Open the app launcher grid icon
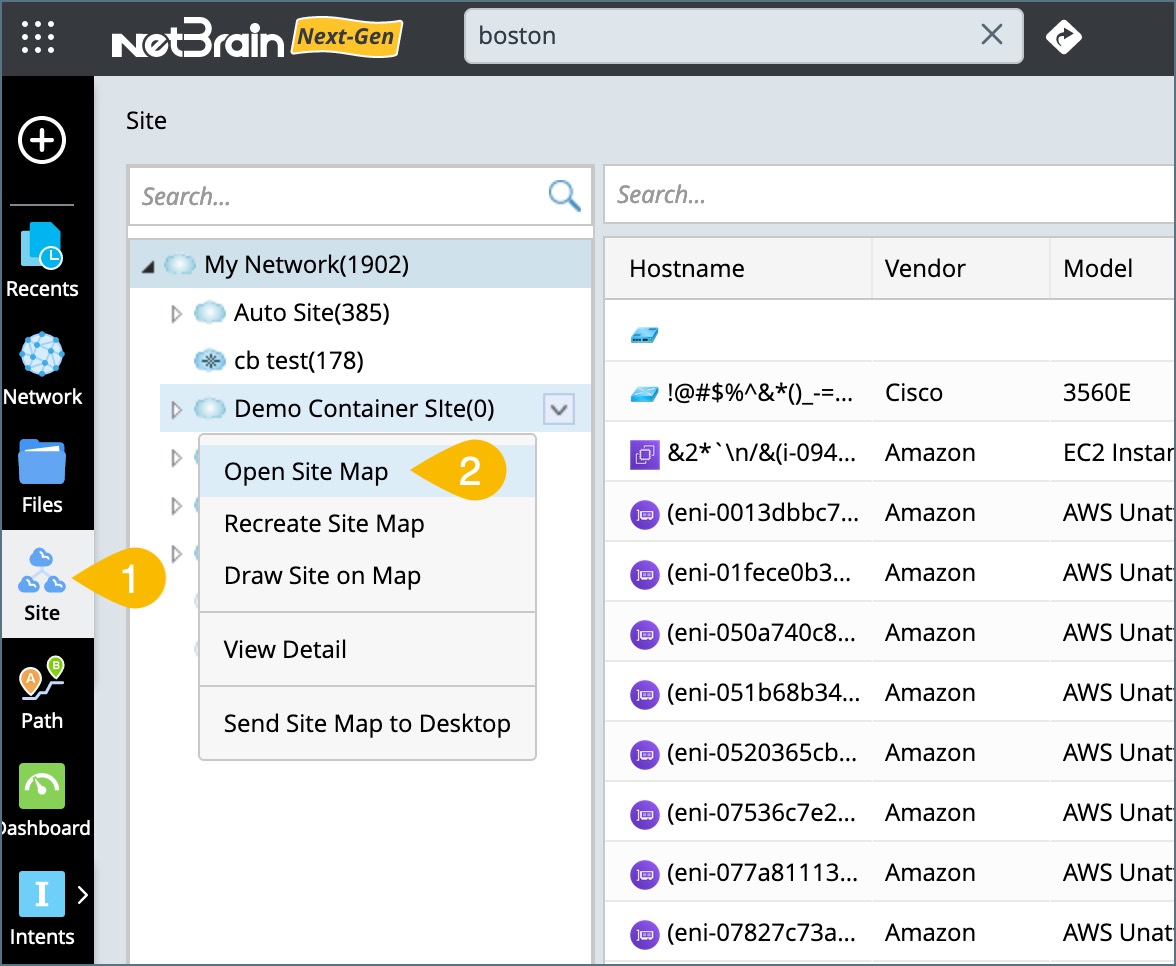Viewport: 1176px width, 966px height. [38, 37]
